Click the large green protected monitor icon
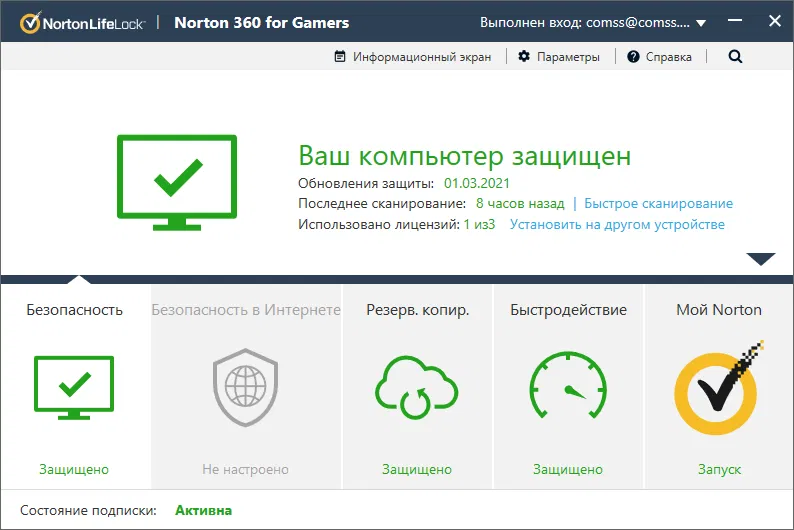 (x=177, y=182)
